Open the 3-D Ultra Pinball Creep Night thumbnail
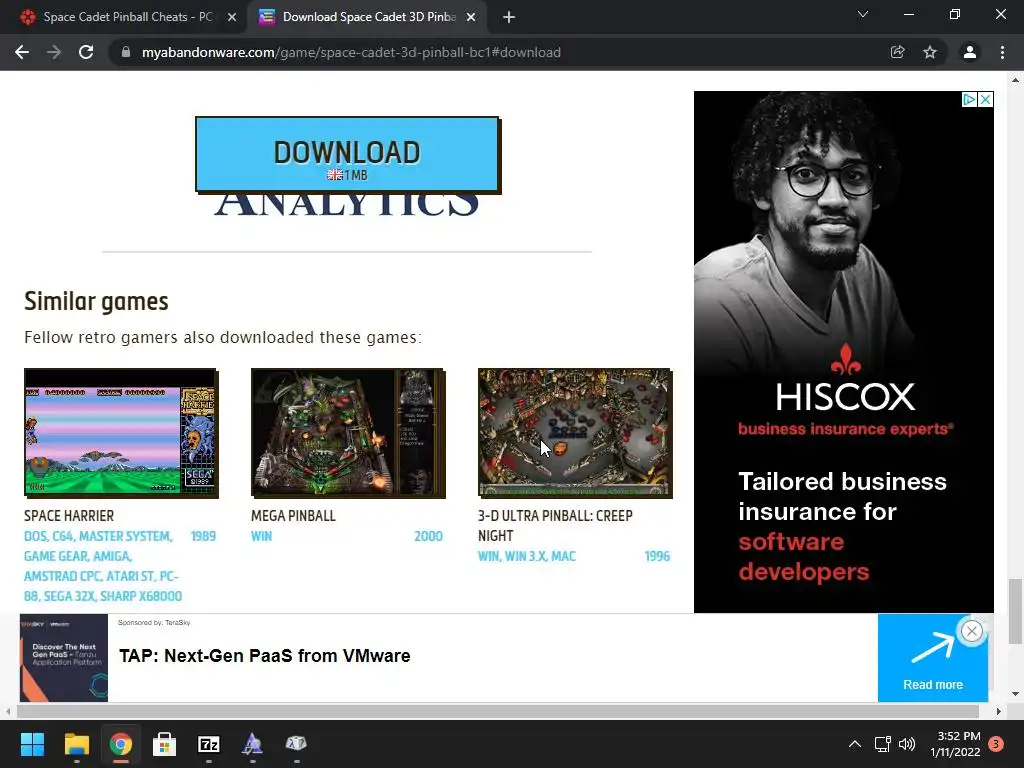The image size is (1024, 768). (x=575, y=433)
